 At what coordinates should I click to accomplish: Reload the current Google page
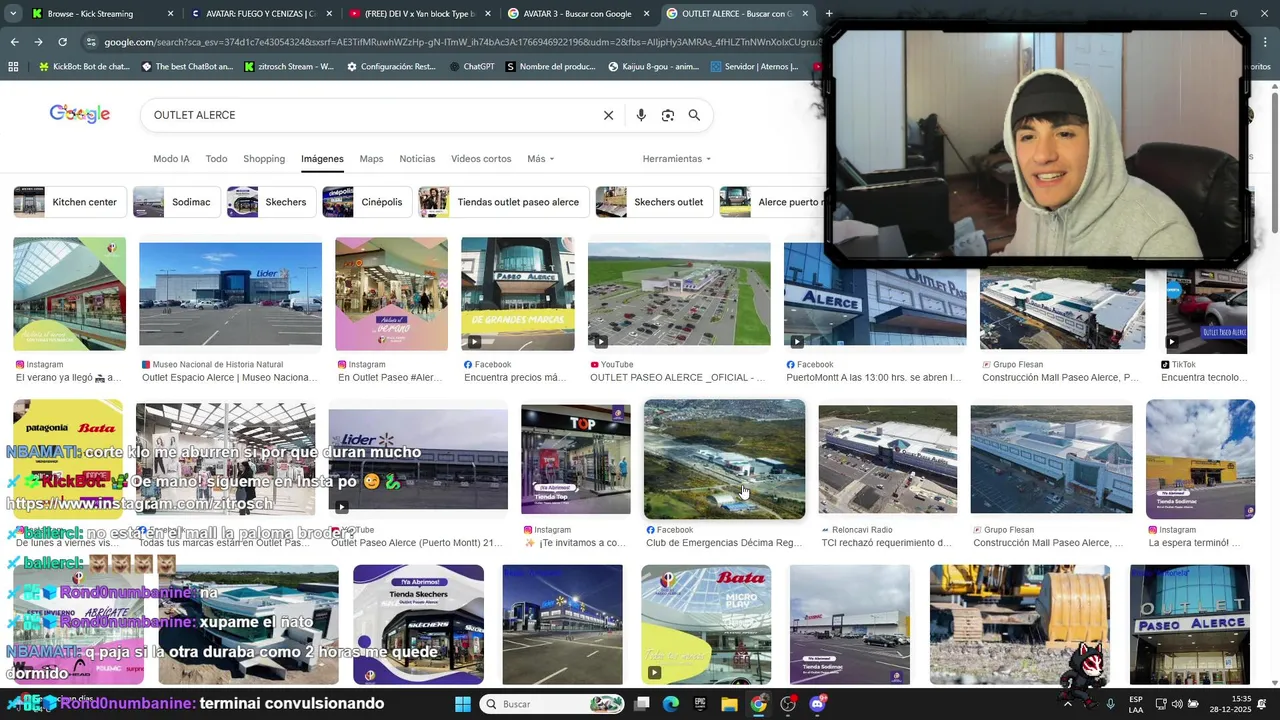[x=62, y=42]
